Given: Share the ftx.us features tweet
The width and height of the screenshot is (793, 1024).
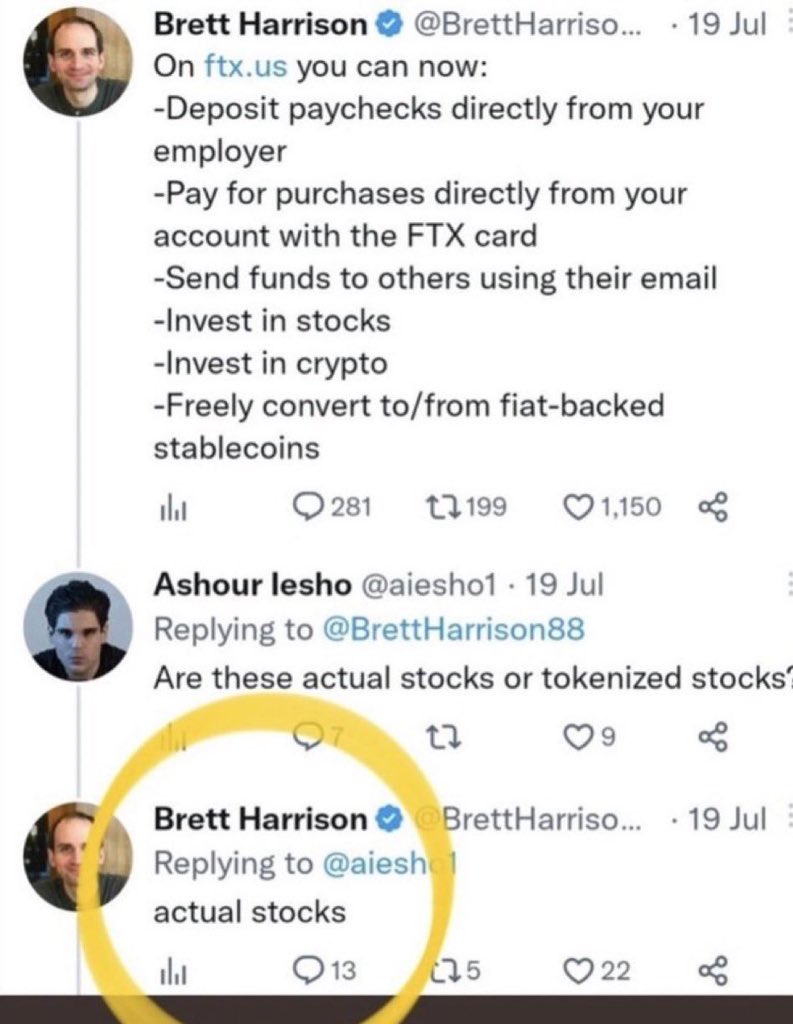Looking at the screenshot, I should click(x=712, y=508).
